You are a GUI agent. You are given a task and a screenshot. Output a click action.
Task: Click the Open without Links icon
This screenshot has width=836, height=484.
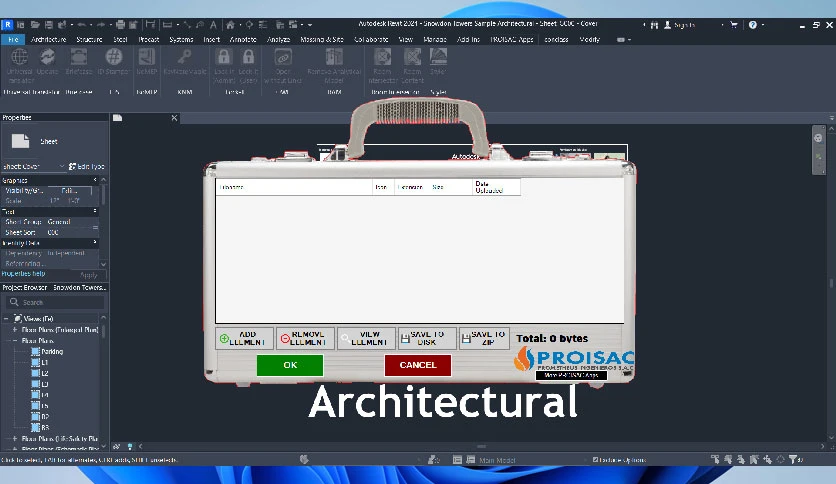point(283,57)
